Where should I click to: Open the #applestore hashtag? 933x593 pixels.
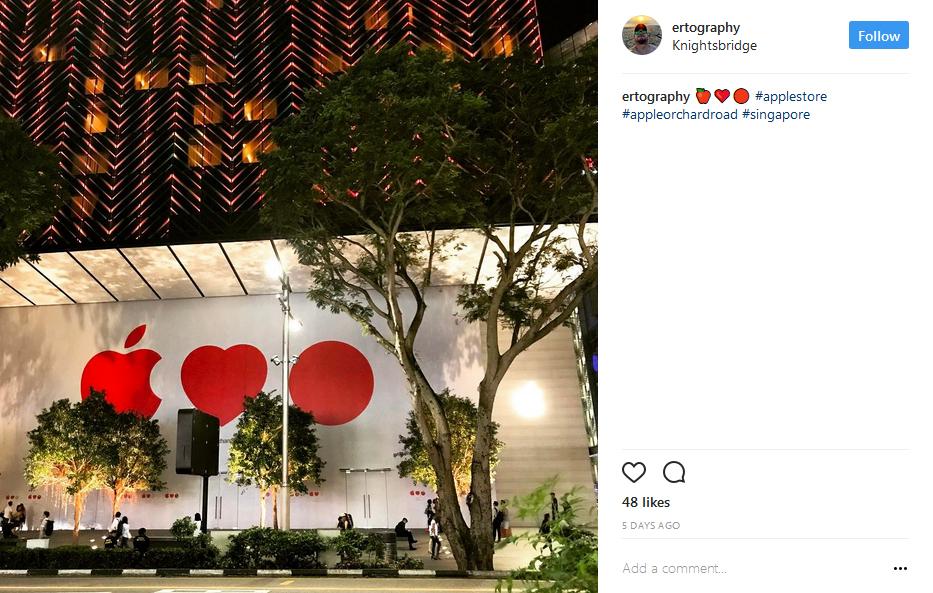tap(791, 96)
